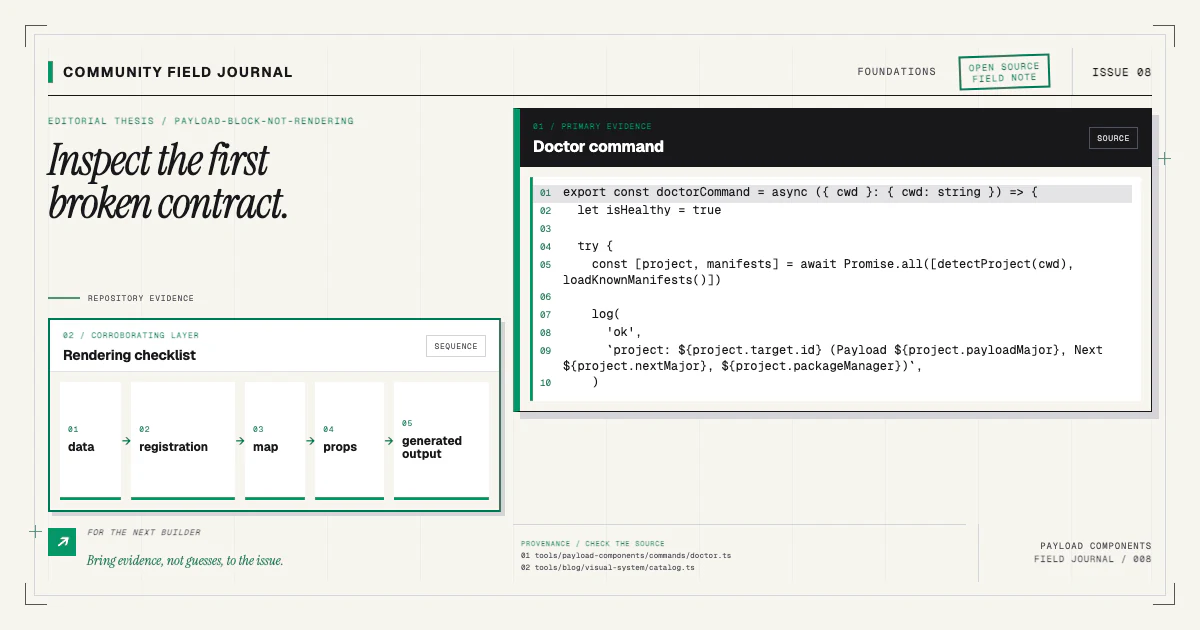Click code line 08 'ok',

tap(624, 332)
